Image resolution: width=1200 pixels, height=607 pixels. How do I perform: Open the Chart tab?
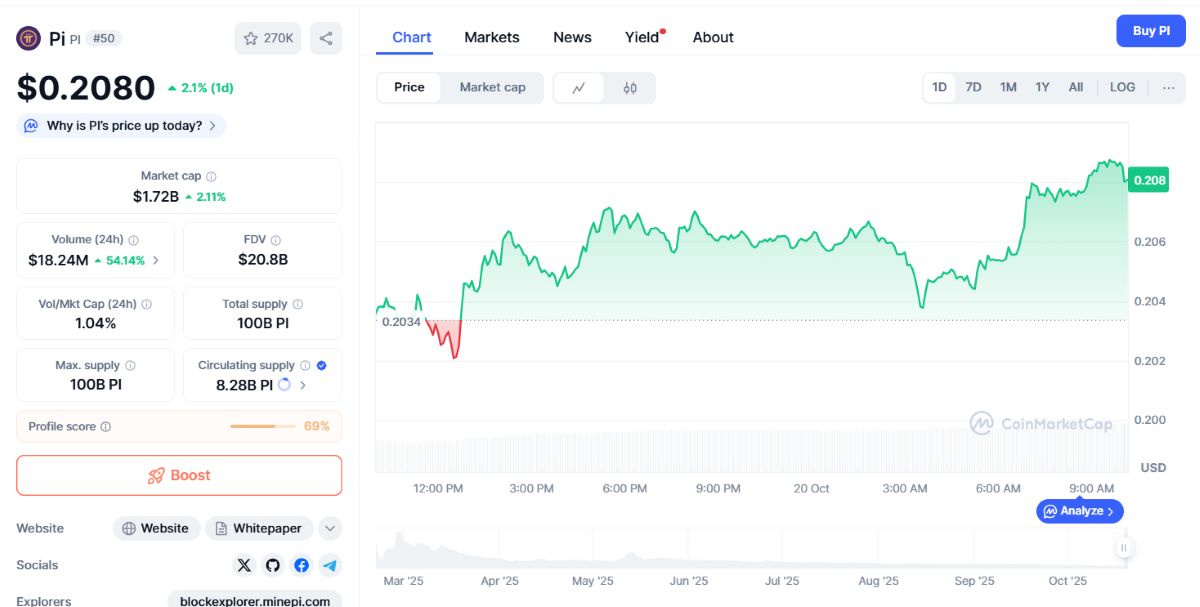(x=412, y=37)
